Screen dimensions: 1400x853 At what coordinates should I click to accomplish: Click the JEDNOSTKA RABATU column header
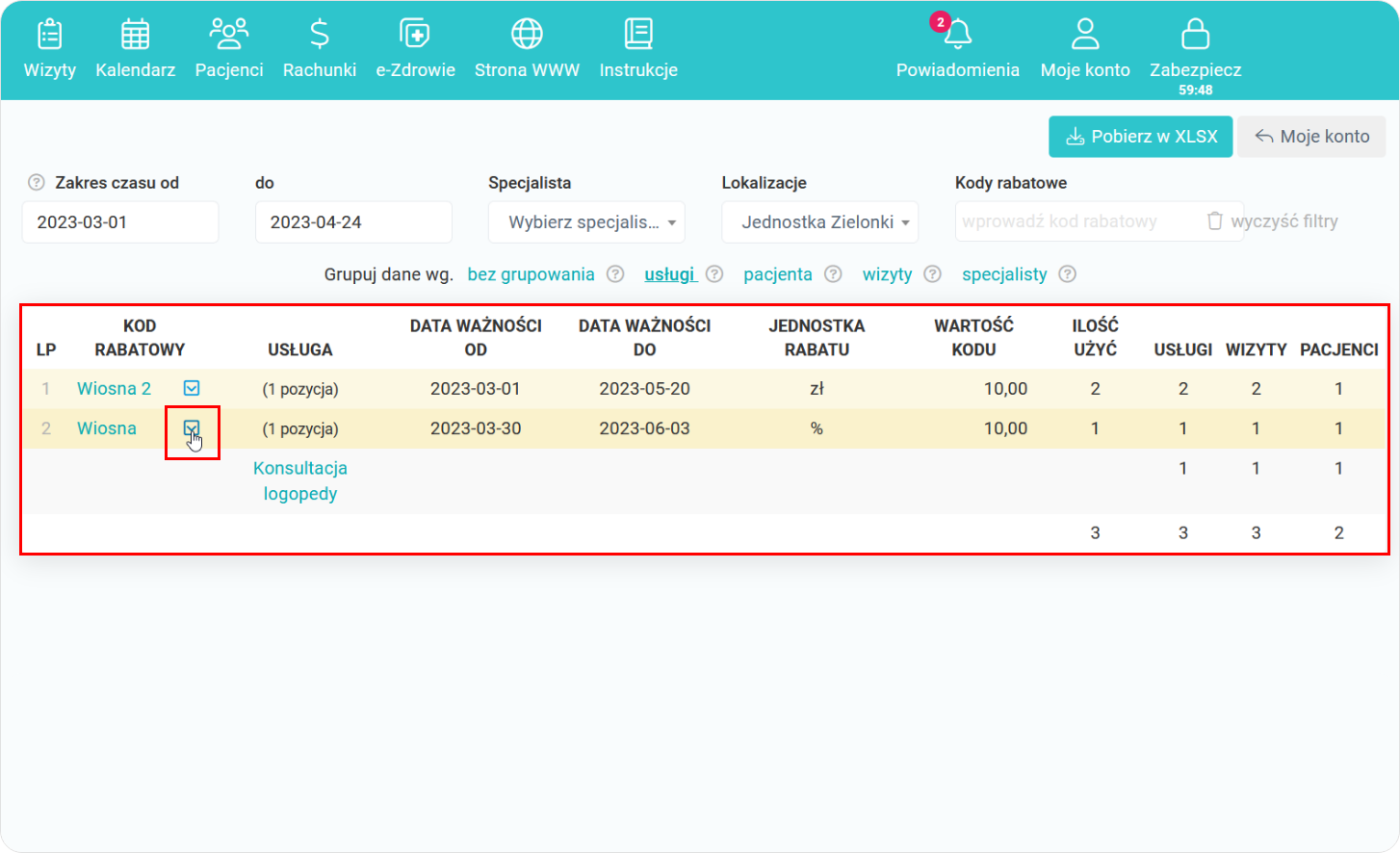pyautogui.click(x=817, y=338)
